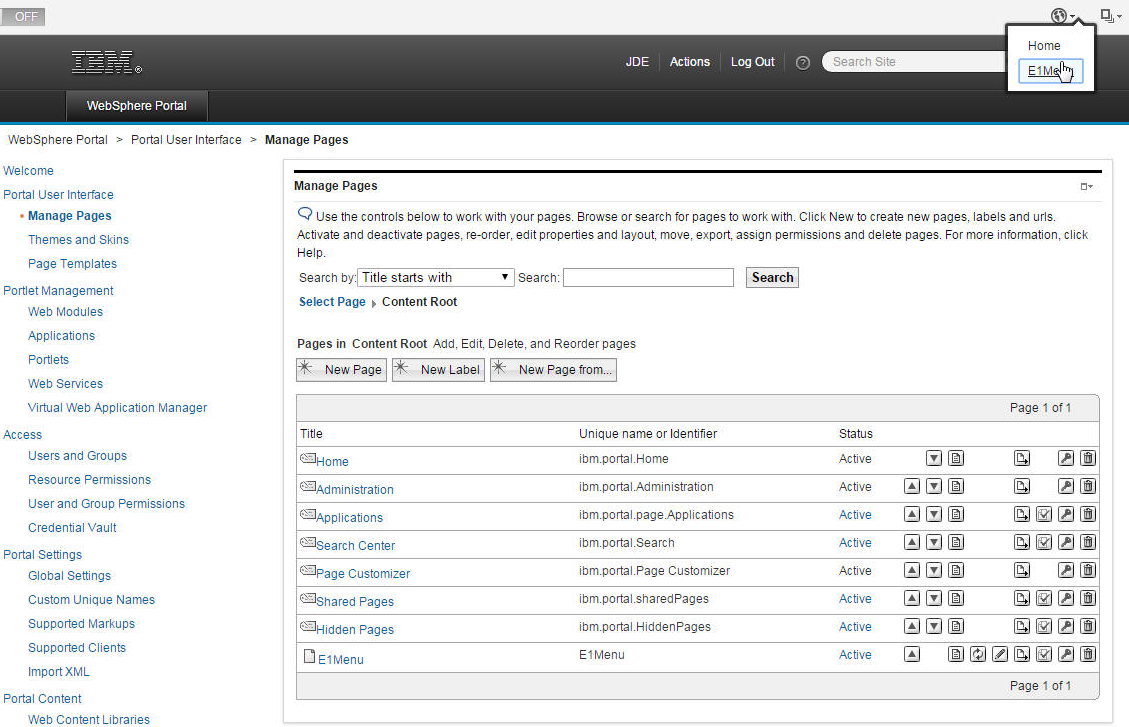The image size is (1129, 727).
Task: Open Global Settings link
Action: pyautogui.click(x=69, y=576)
